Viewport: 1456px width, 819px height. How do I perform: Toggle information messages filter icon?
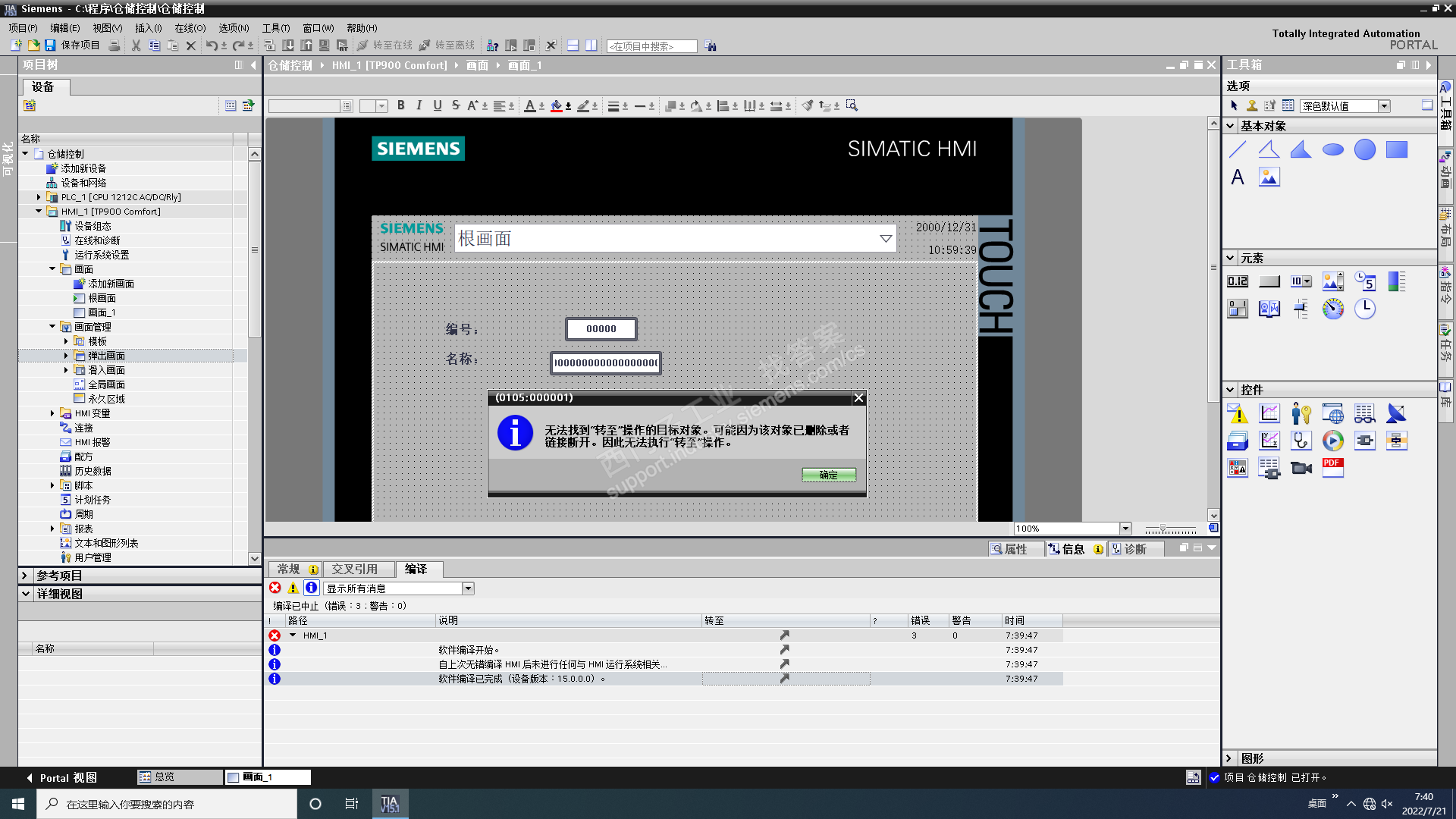point(311,588)
